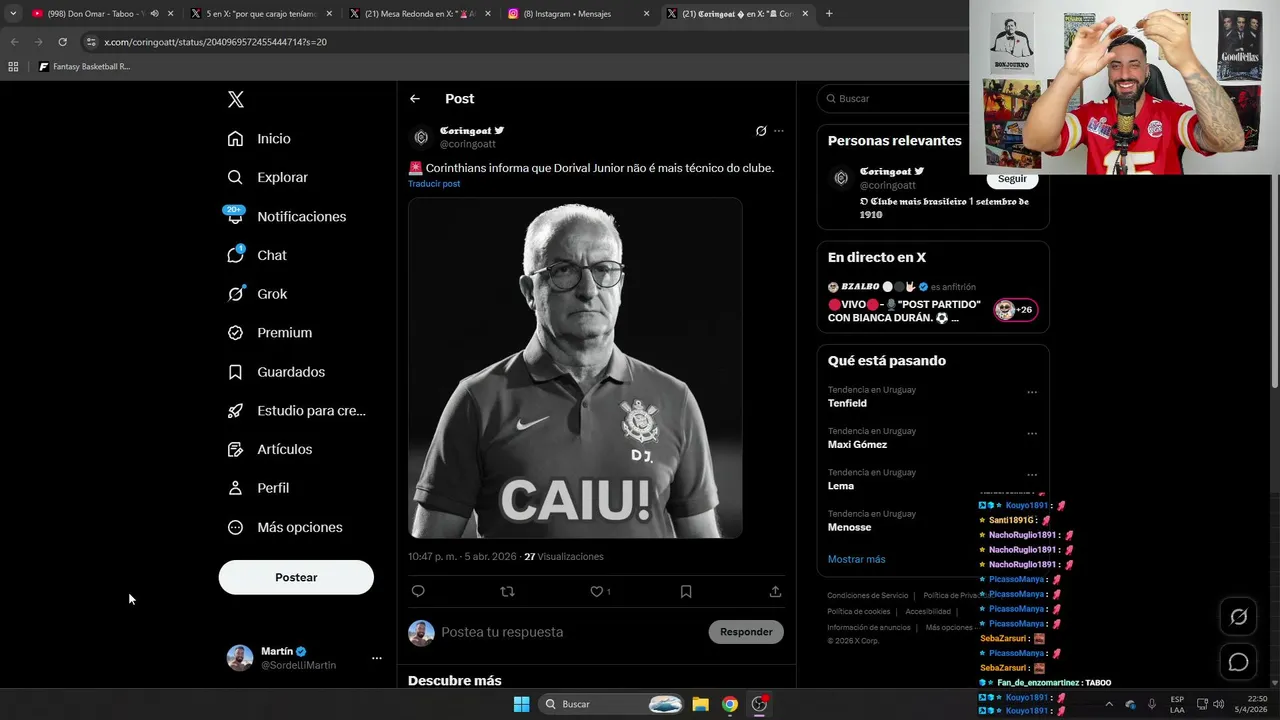Click the back arrow beside Post

click(415, 99)
